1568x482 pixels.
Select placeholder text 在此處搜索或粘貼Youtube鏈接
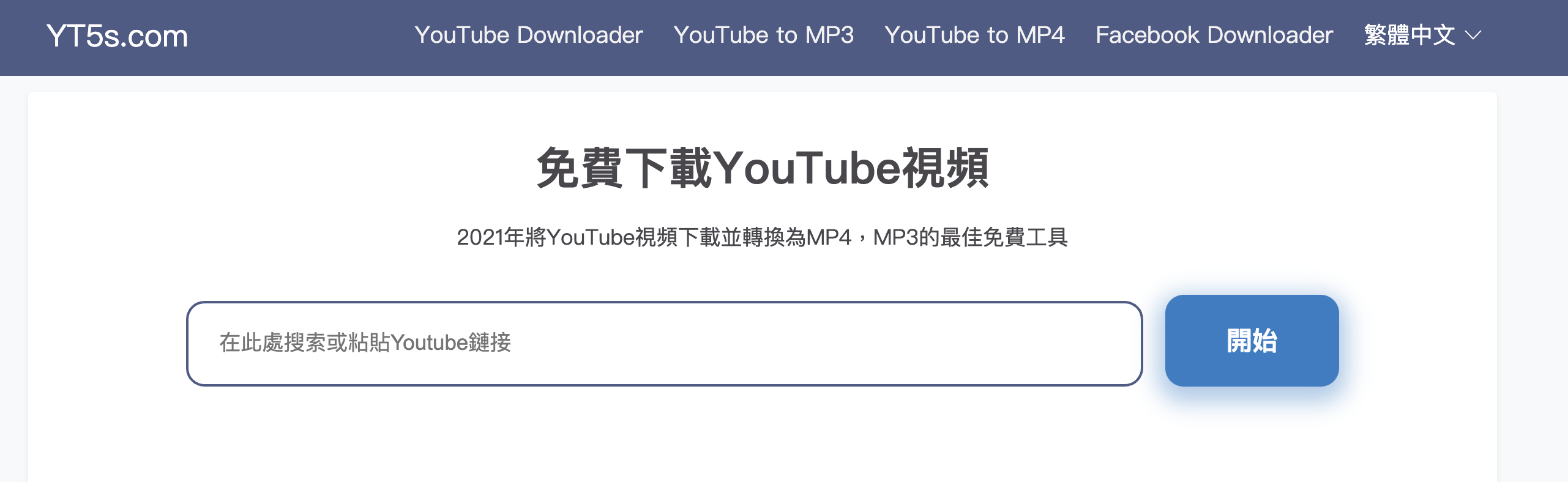click(x=365, y=343)
